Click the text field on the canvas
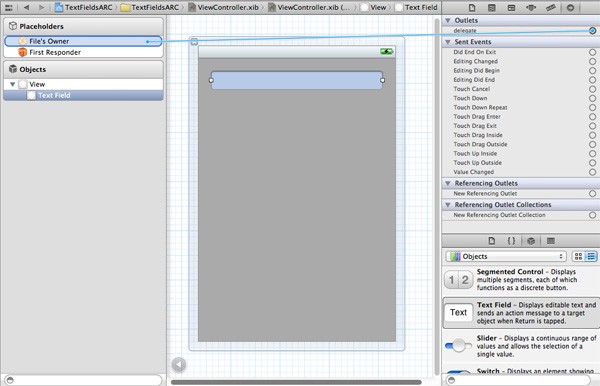The image size is (600, 386). (x=297, y=80)
